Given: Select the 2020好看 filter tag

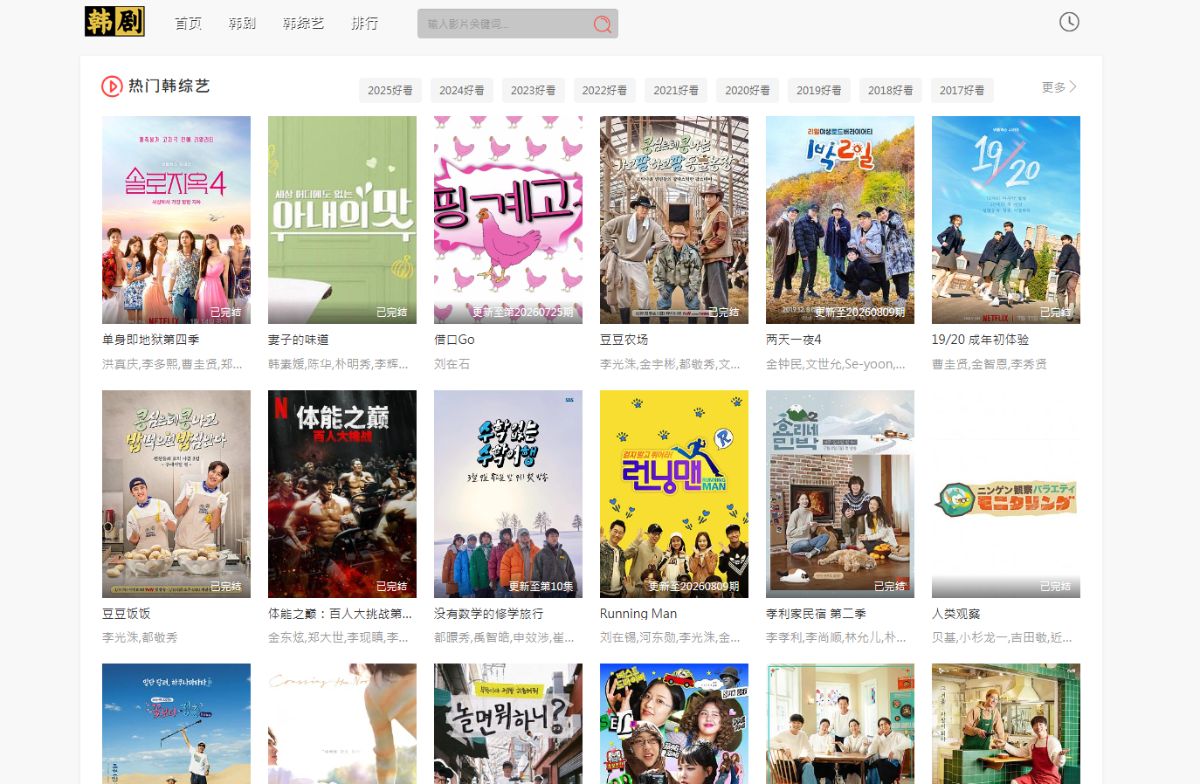Looking at the screenshot, I should coord(748,90).
